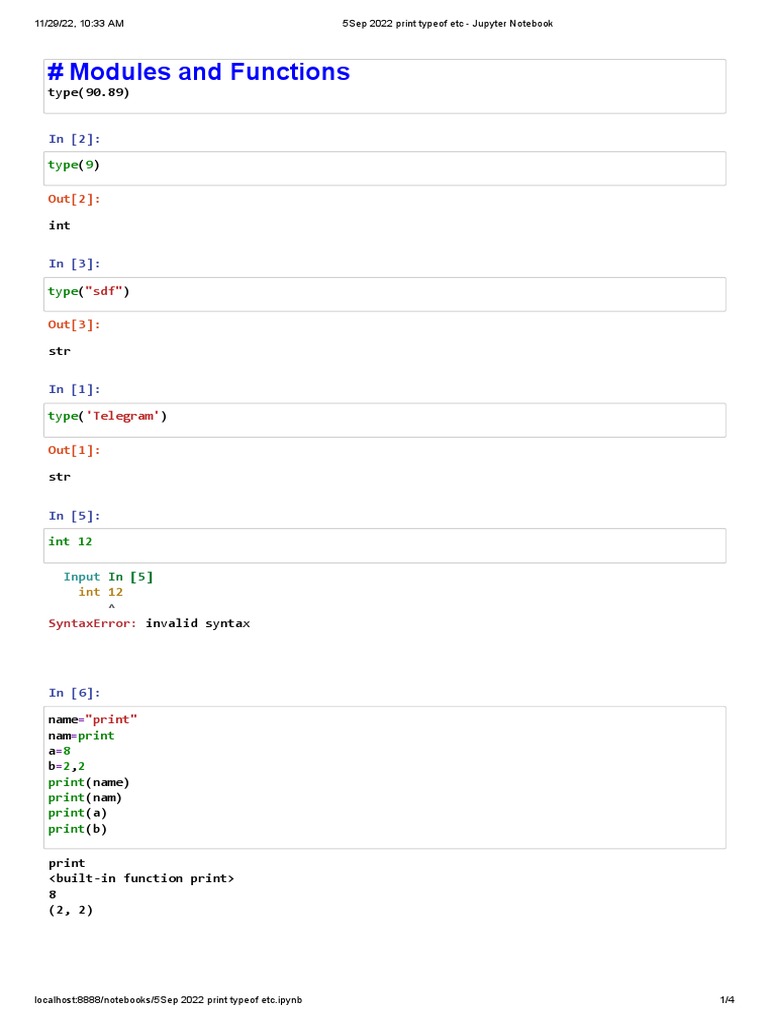Viewport: 768px width, 1024px height.
Task: Click the In [1] prompt label
Action: [74, 389]
